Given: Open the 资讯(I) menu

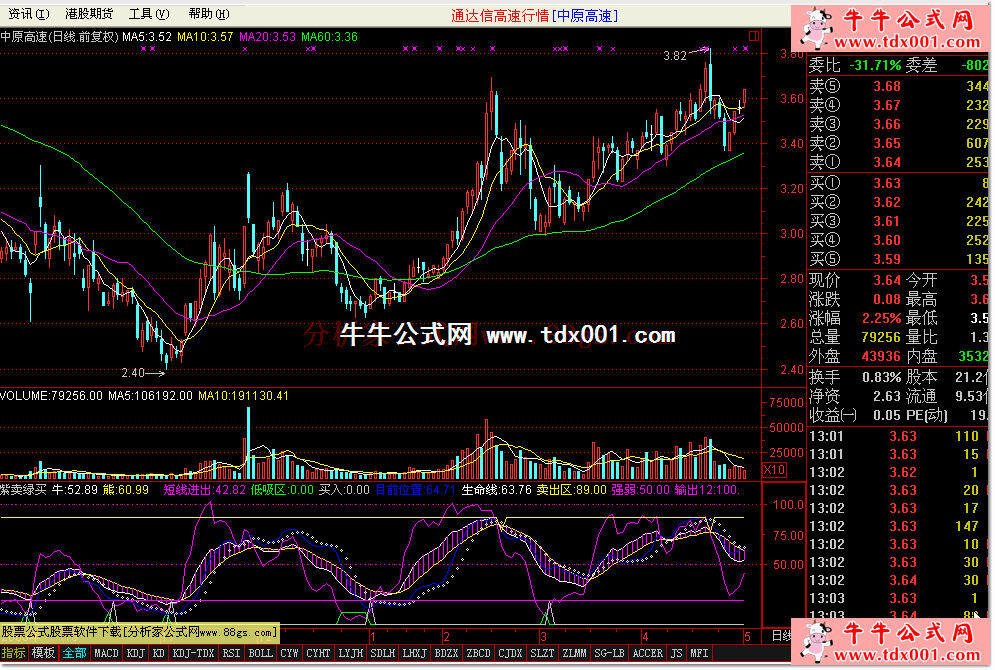Looking at the screenshot, I should click(x=29, y=14).
